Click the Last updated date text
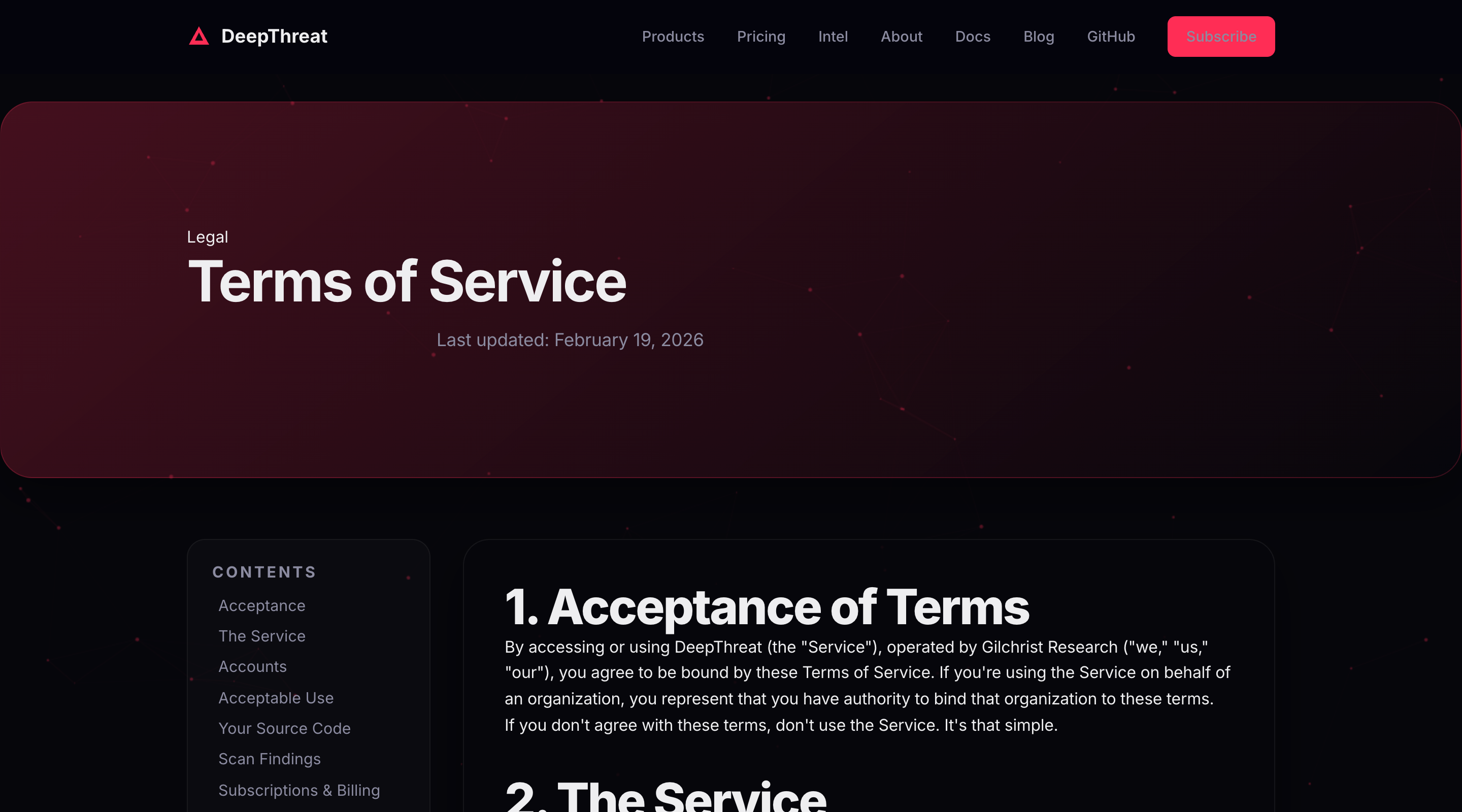This screenshot has width=1462, height=812. (x=570, y=340)
